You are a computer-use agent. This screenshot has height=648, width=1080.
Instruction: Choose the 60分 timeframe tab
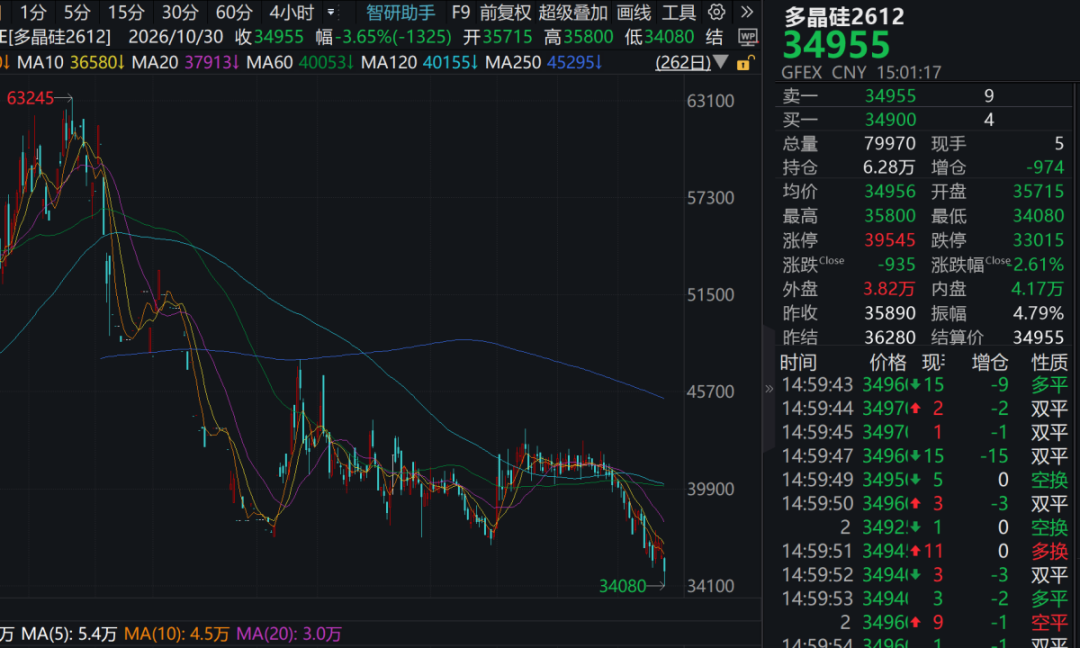click(233, 12)
